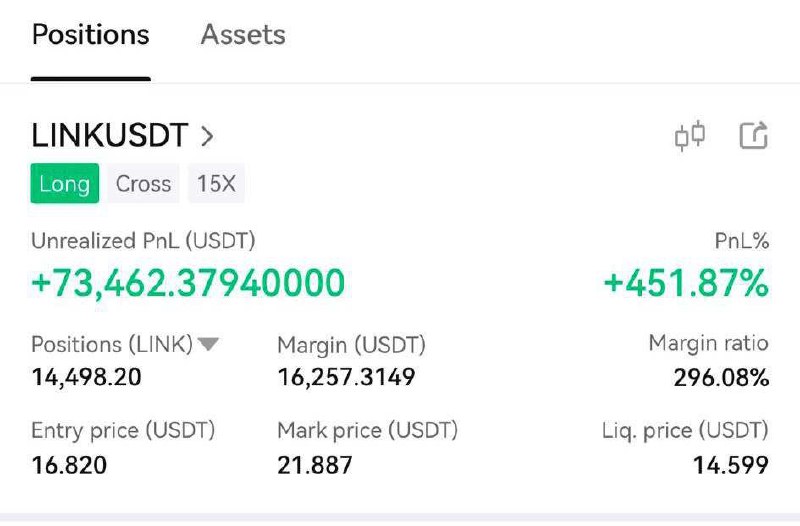This screenshot has height=526, width=800.
Task: Tap the position size 14,498.20 value
Action: (x=87, y=378)
